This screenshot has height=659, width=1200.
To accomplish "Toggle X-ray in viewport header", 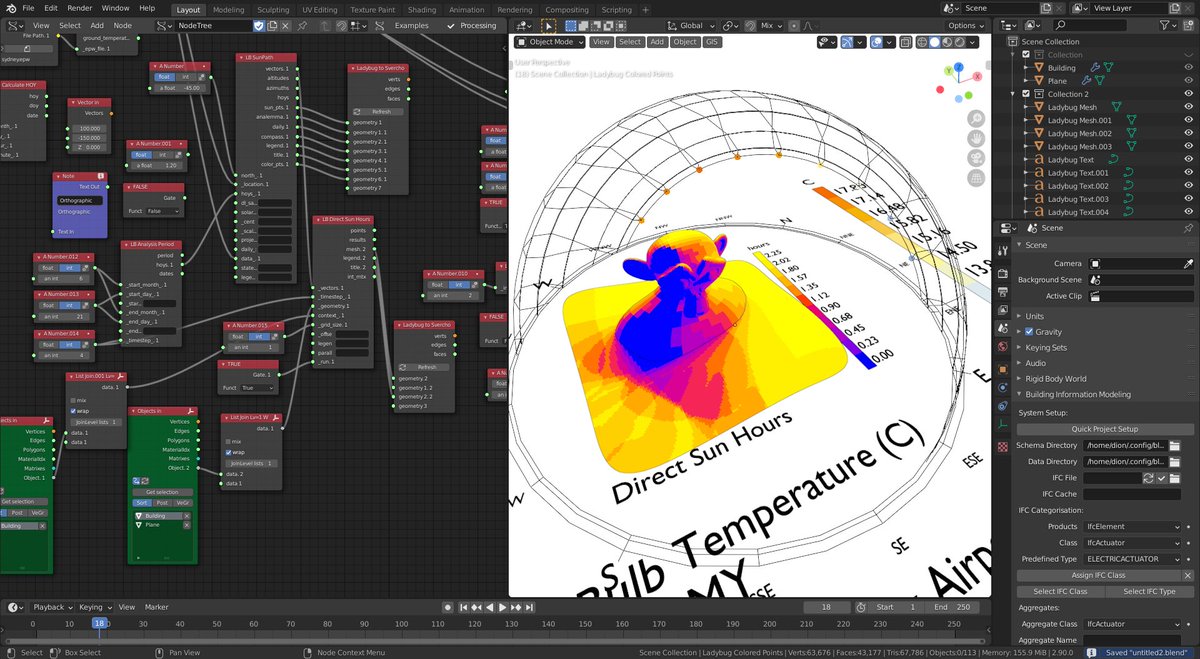I will pos(905,41).
